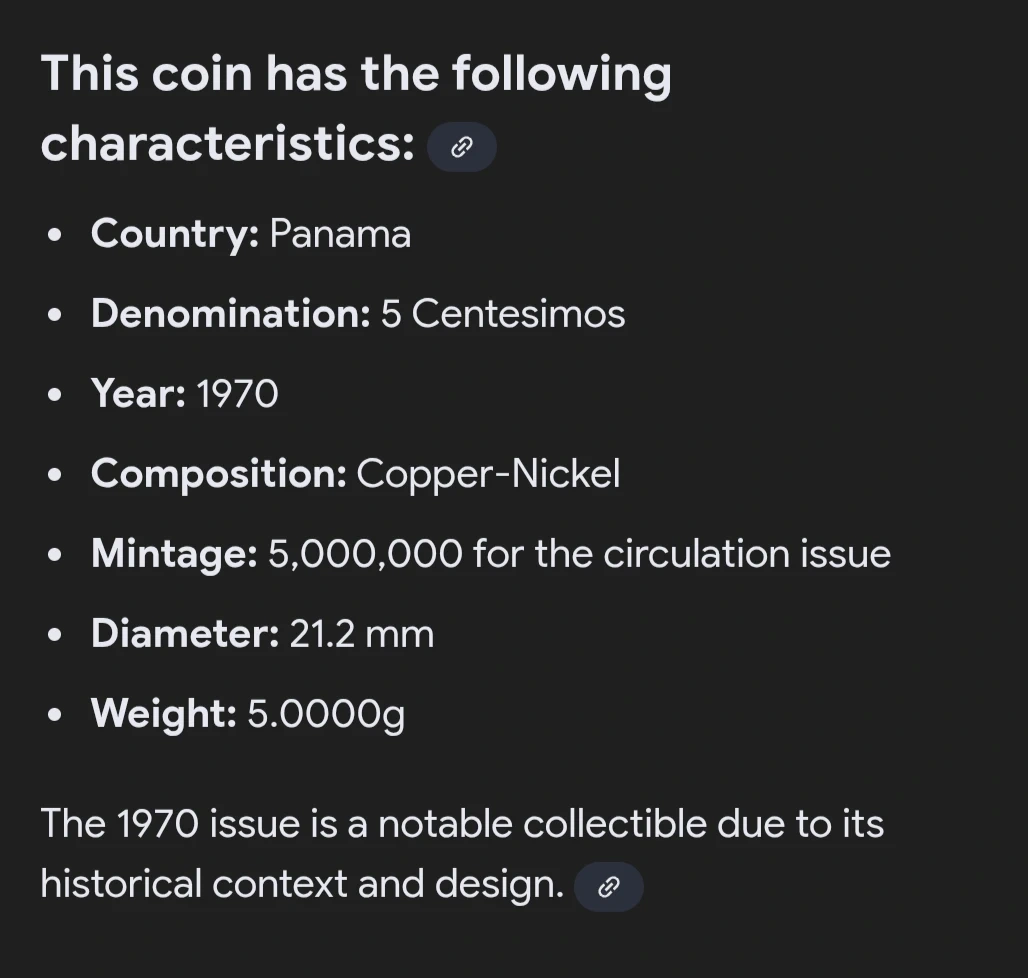Select the '21.2 mm' diameter value
1028x978 pixels.
(361, 634)
